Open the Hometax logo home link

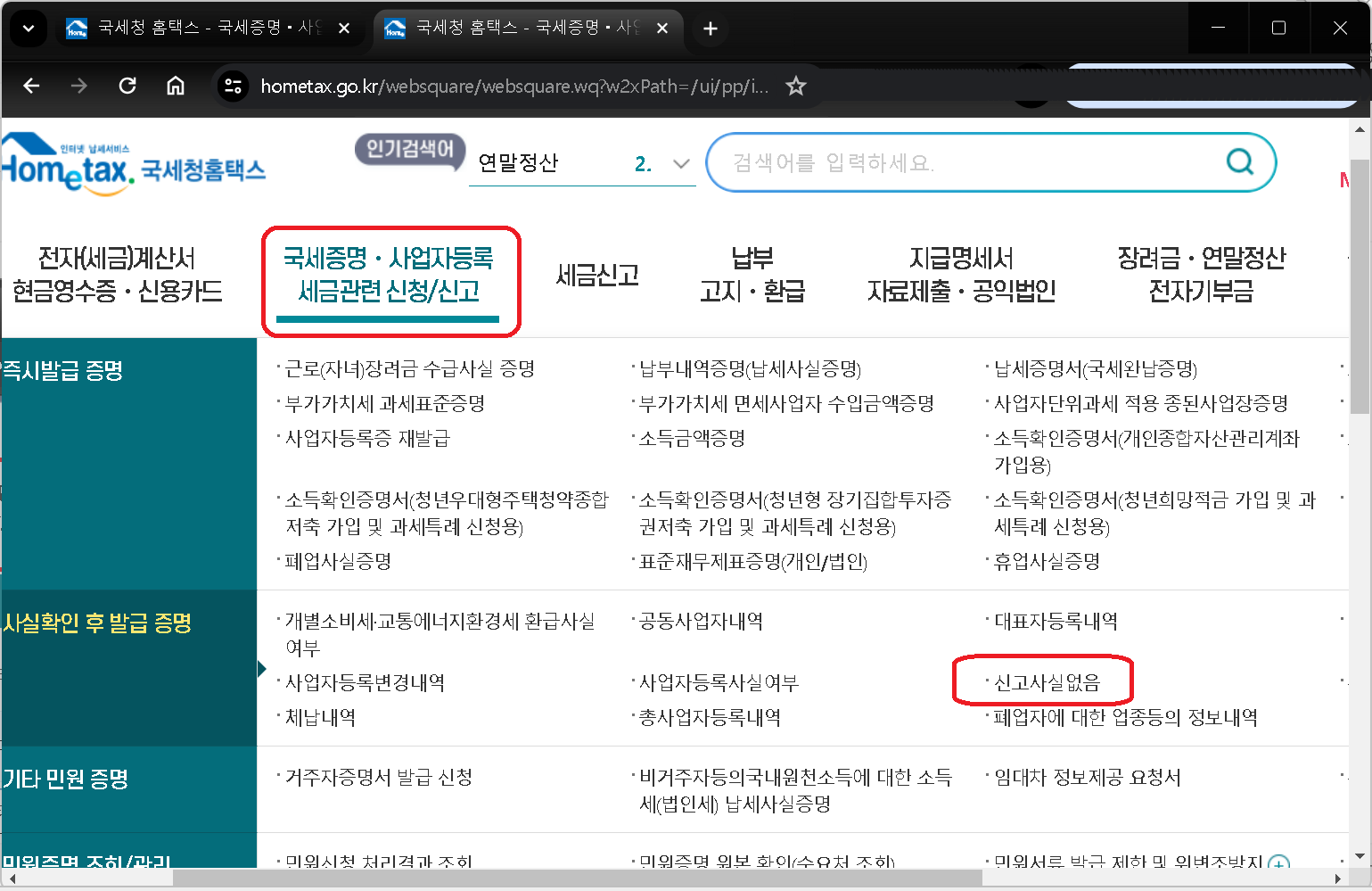coord(134,164)
